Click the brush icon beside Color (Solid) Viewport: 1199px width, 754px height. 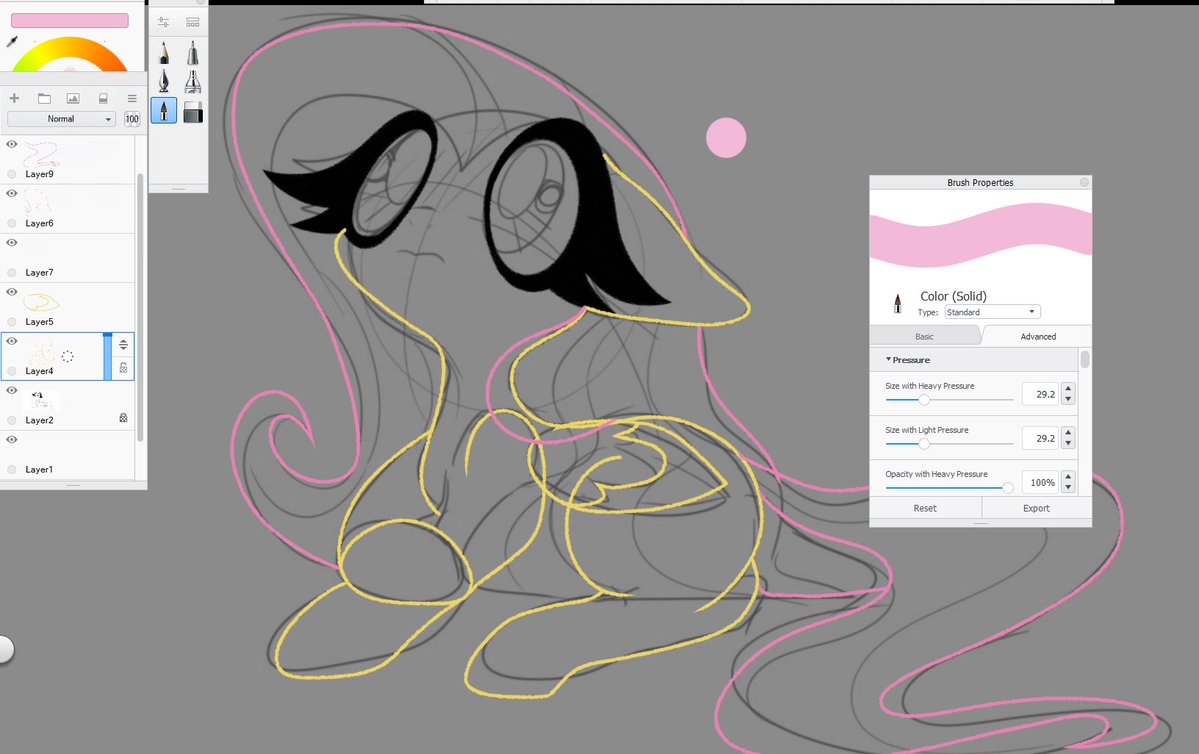click(x=898, y=304)
